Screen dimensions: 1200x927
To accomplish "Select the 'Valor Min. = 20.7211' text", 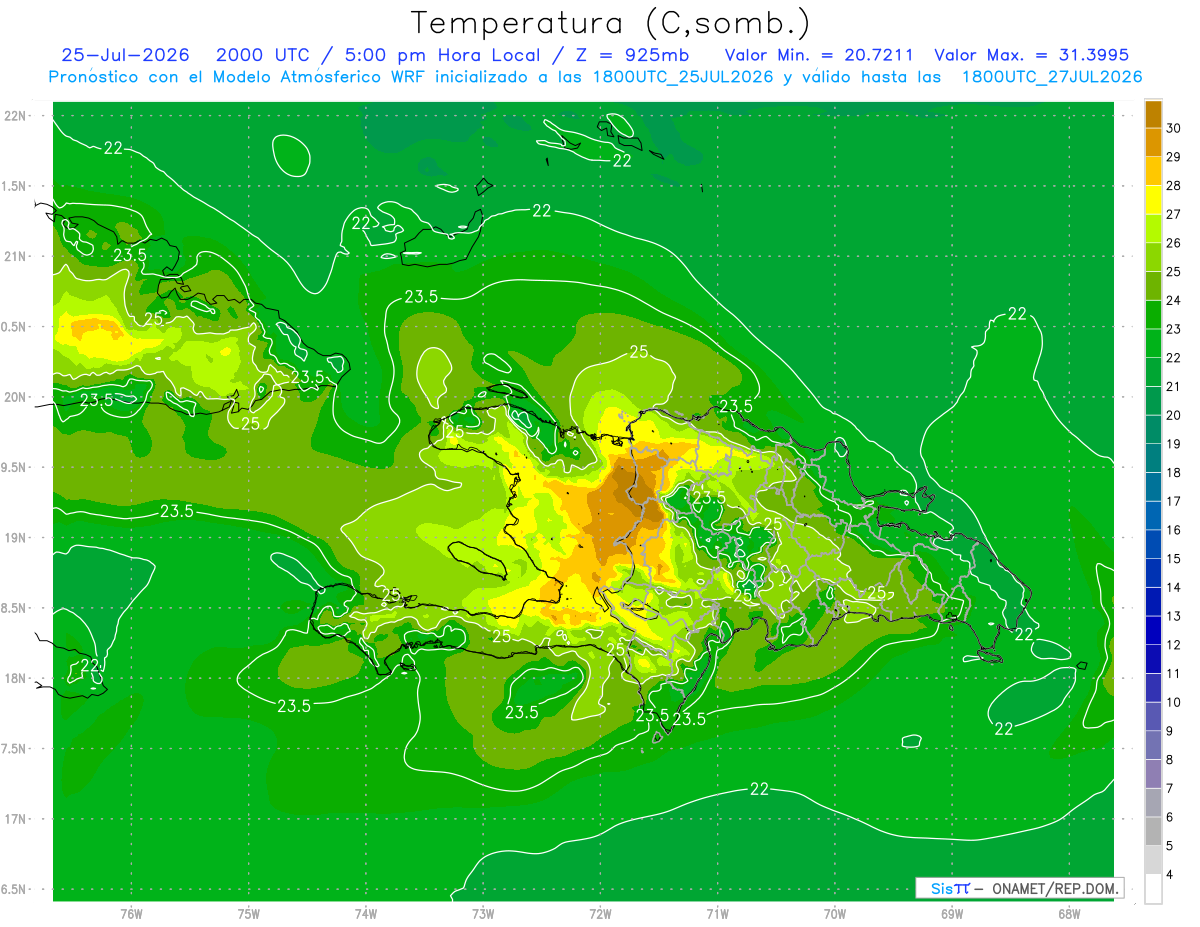I will tap(819, 55).
